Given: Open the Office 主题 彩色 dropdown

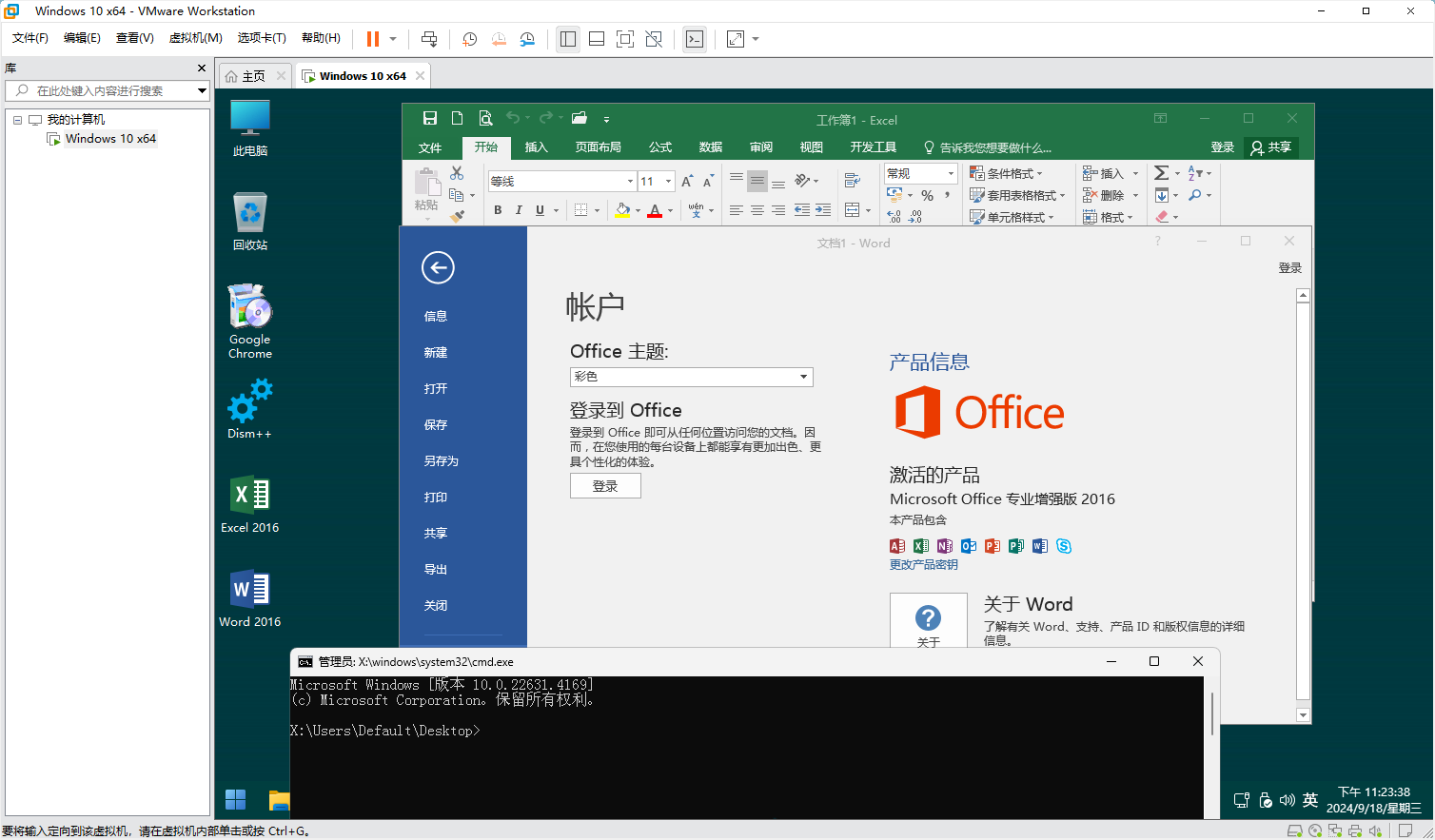Looking at the screenshot, I should coord(692,377).
